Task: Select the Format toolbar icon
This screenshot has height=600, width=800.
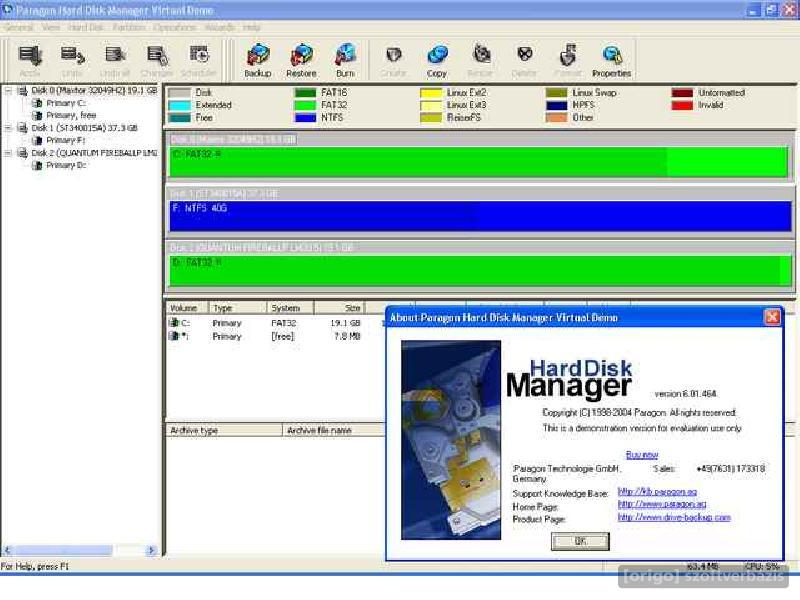Action: (x=568, y=55)
